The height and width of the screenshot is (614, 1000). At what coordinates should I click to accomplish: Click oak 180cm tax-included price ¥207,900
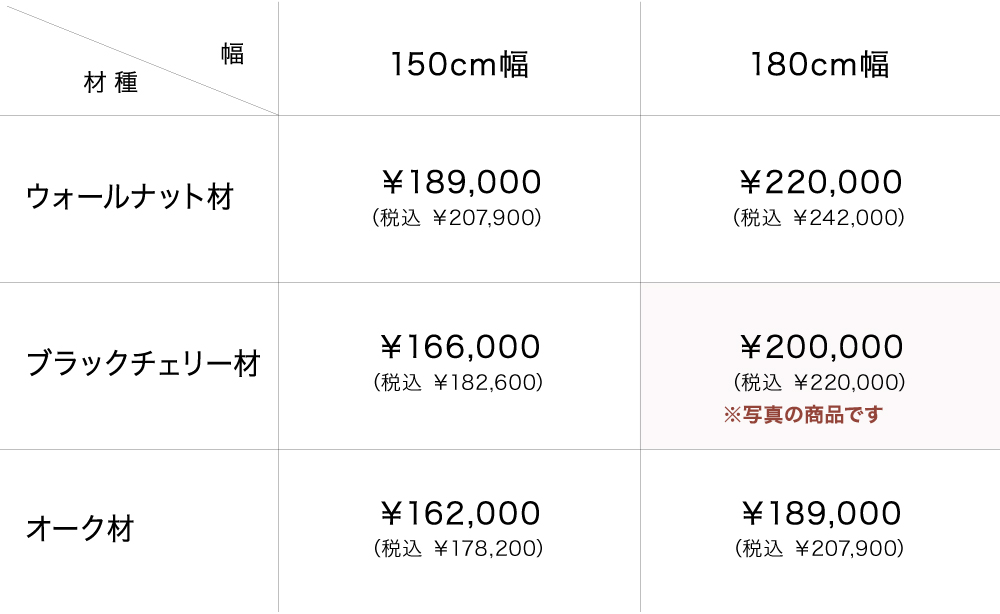pyautogui.click(x=820, y=548)
